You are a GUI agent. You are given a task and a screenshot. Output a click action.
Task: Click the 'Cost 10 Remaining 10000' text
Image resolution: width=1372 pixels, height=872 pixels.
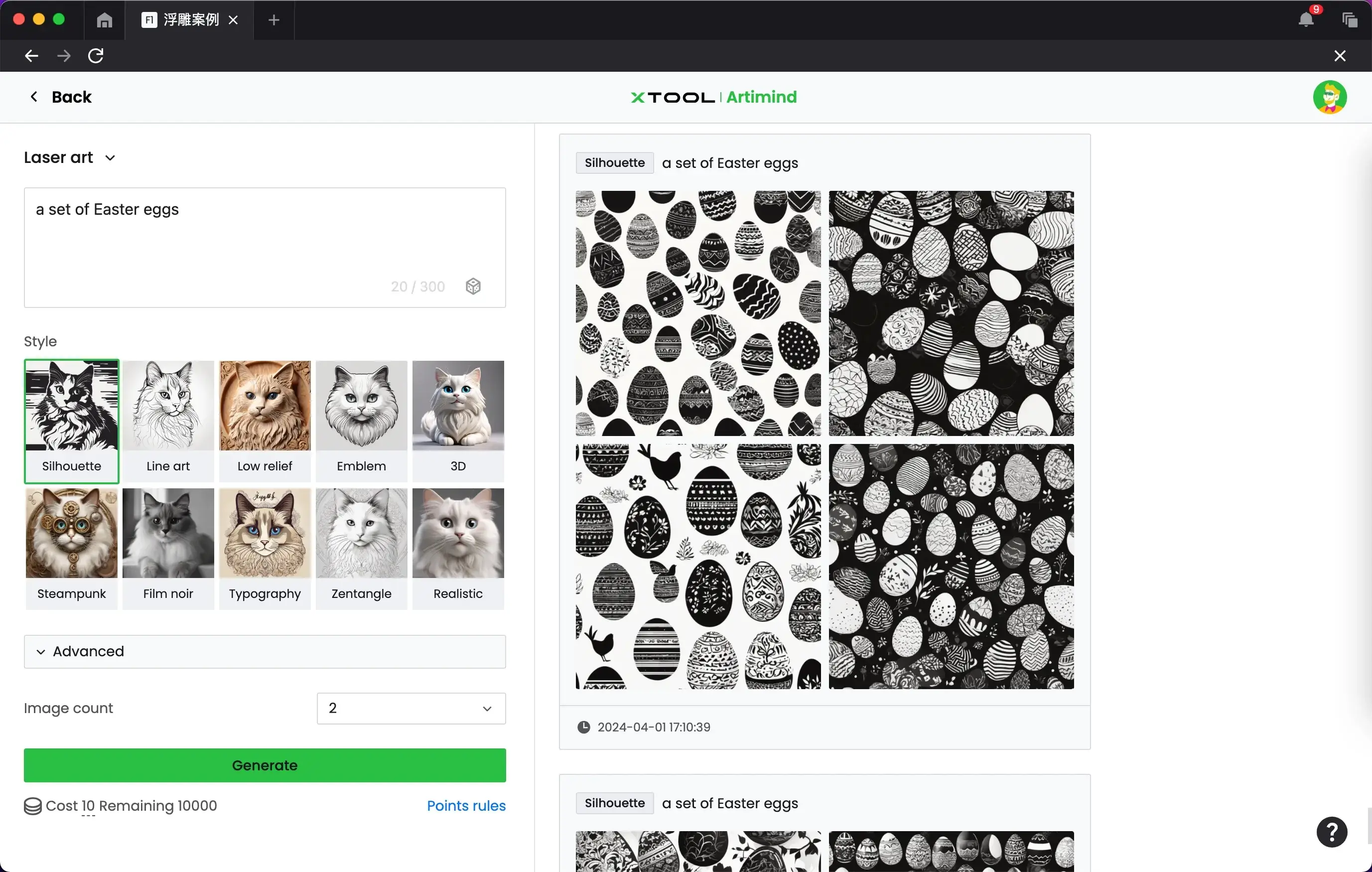click(131, 805)
